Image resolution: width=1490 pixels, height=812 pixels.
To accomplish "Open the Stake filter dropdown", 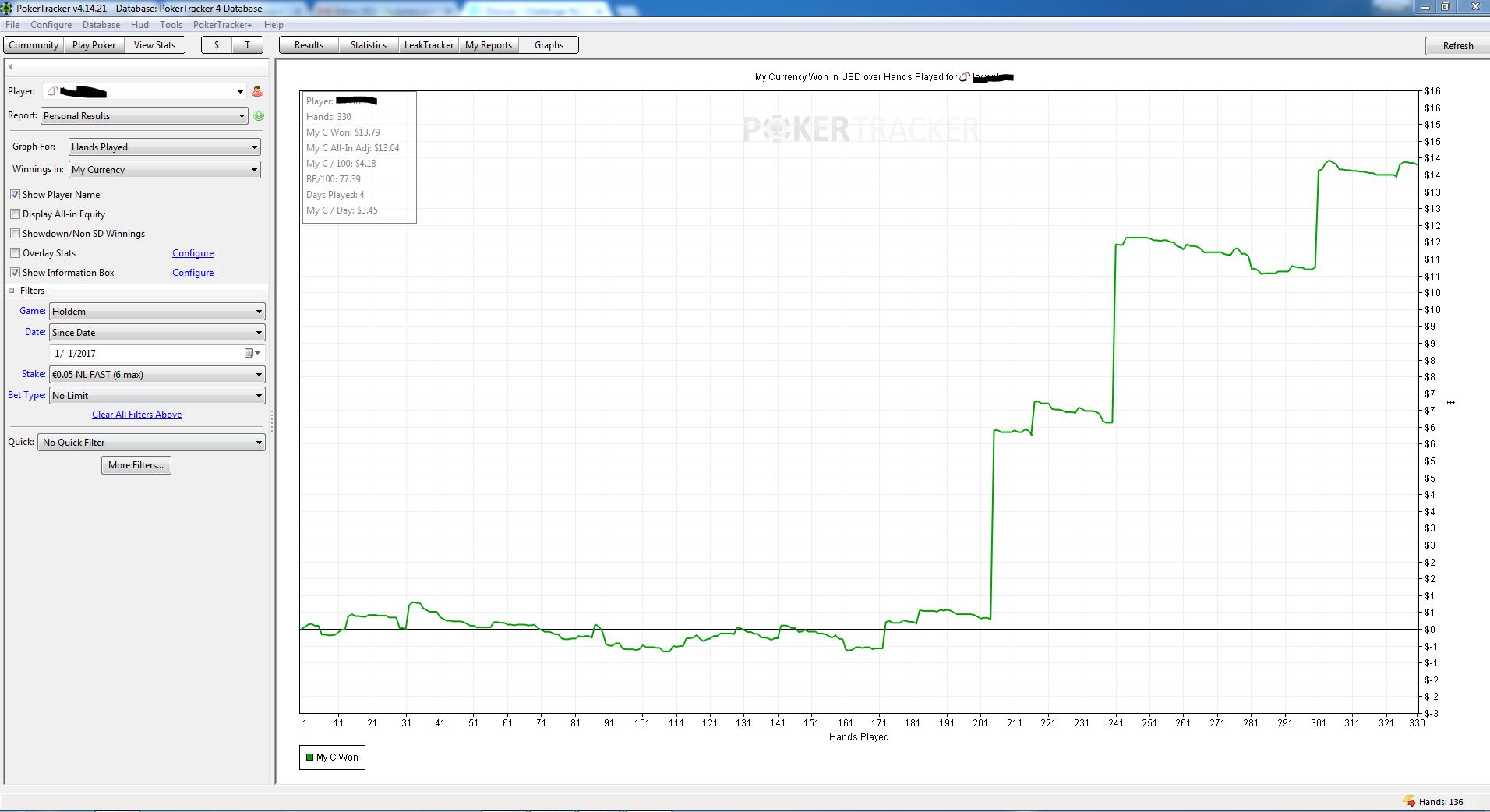I will coord(157,375).
